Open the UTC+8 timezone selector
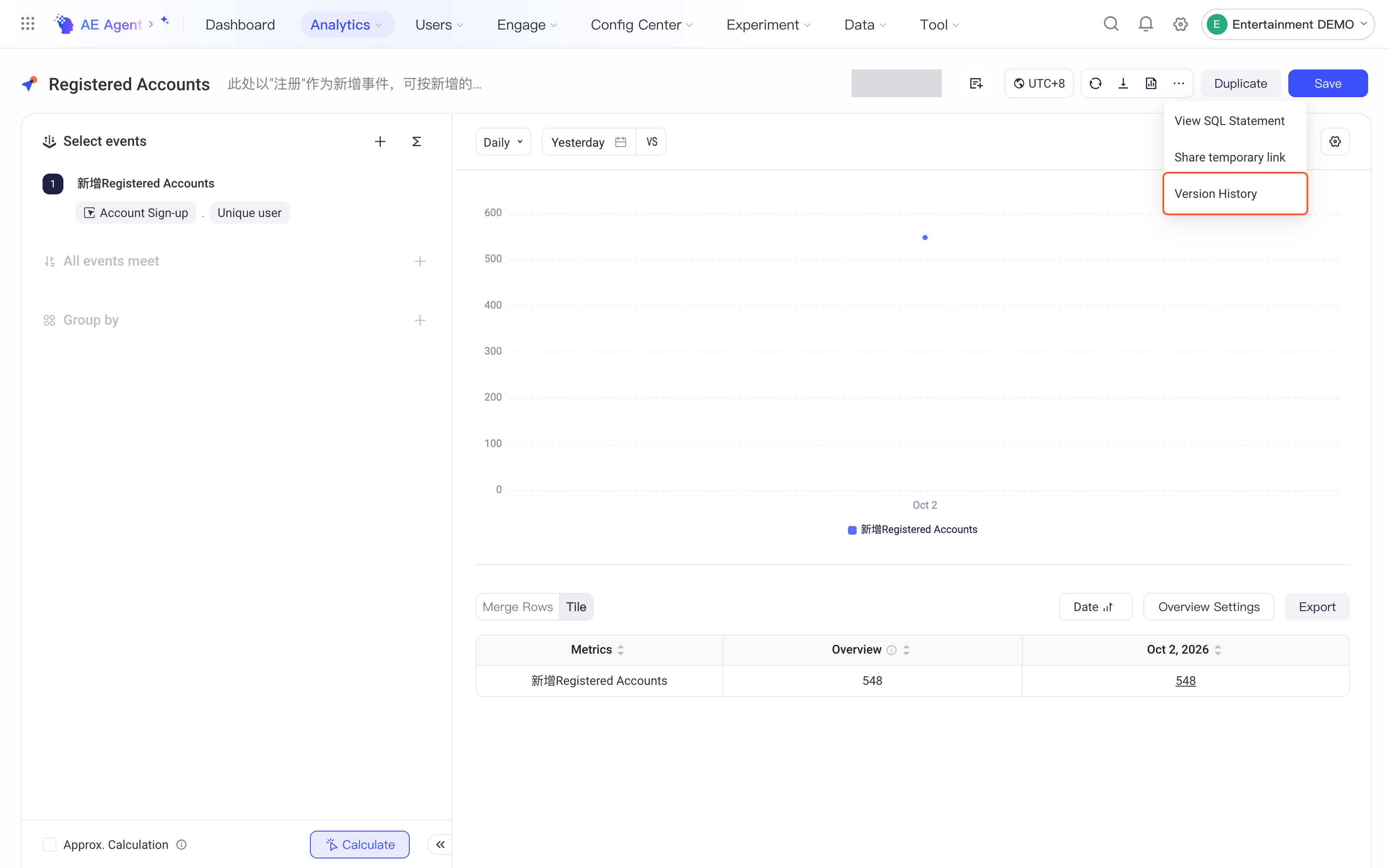The image size is (1389, 868). tap(1039, 84)
